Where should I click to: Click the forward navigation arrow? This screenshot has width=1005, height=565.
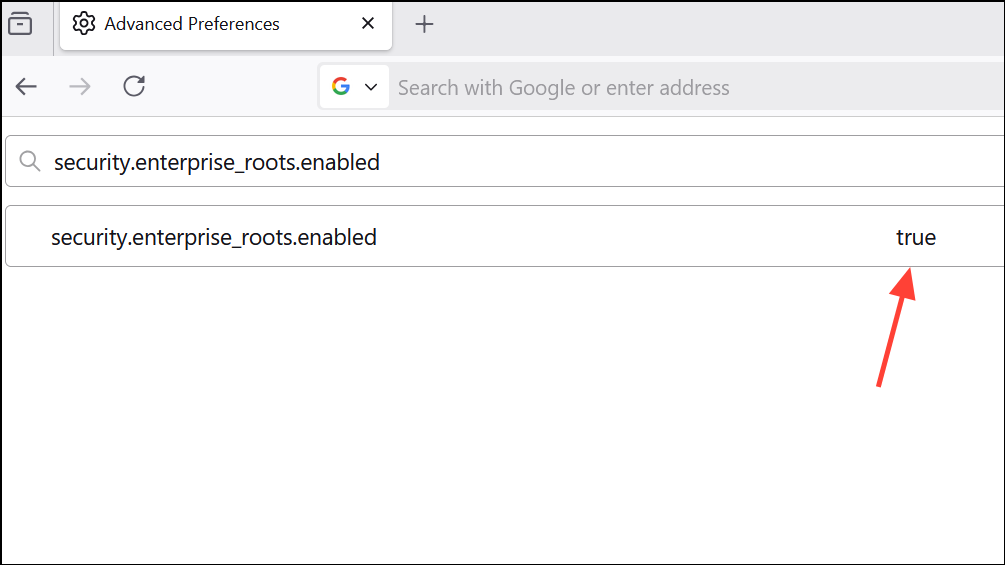pyautogui.click(x=80, y=87)
